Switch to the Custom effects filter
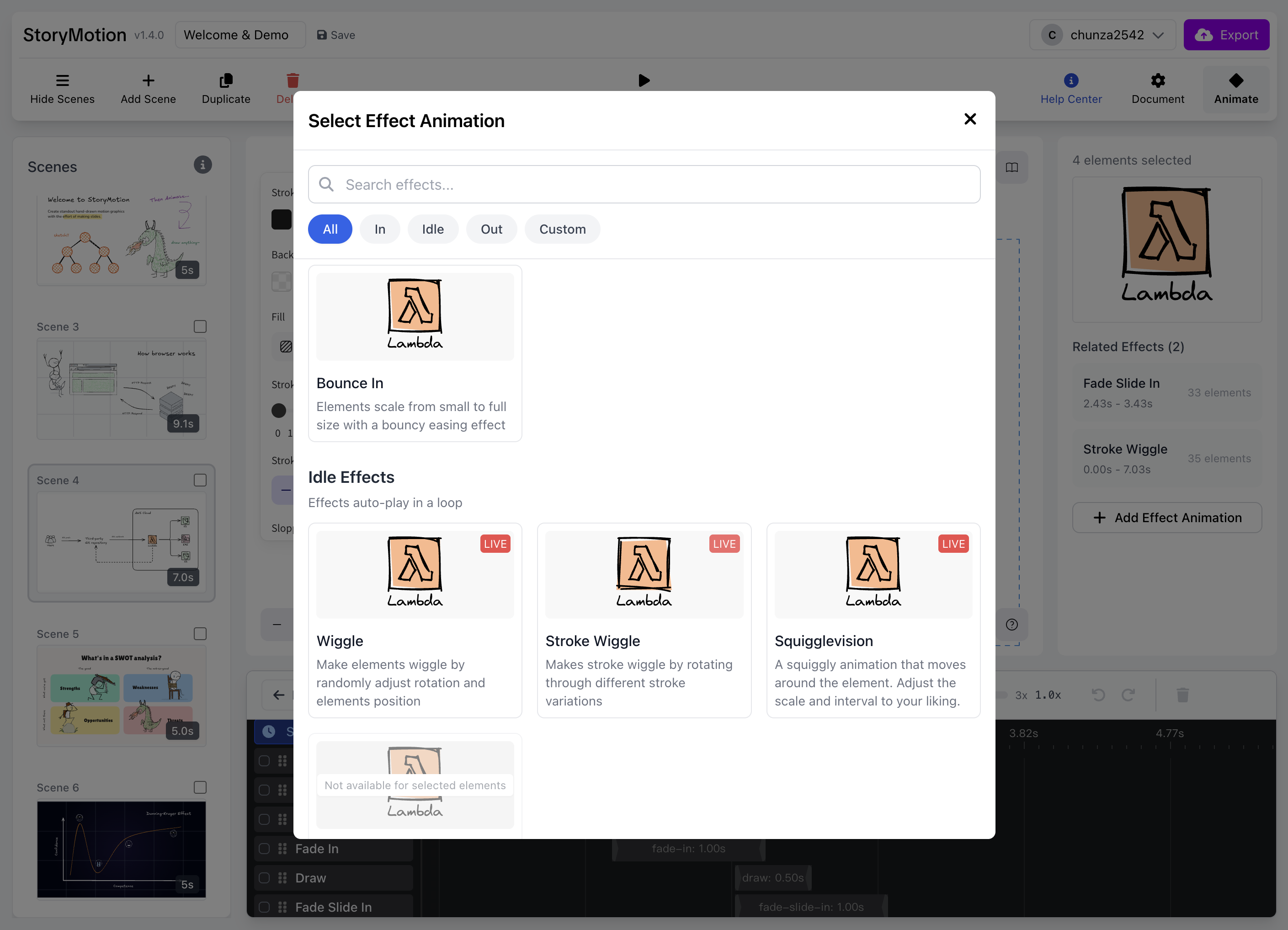Viewport: 1288px width, 930px height. pos(562,229)
